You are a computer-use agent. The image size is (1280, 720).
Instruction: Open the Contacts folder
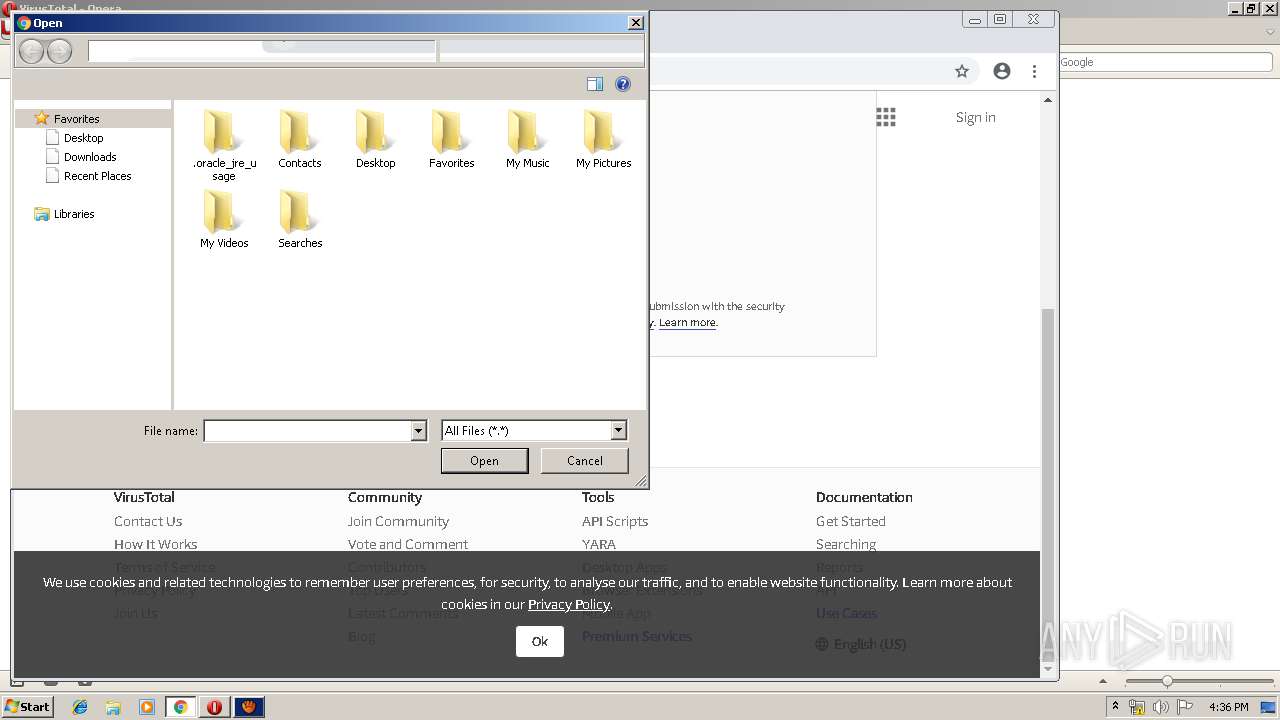(300, 139)
